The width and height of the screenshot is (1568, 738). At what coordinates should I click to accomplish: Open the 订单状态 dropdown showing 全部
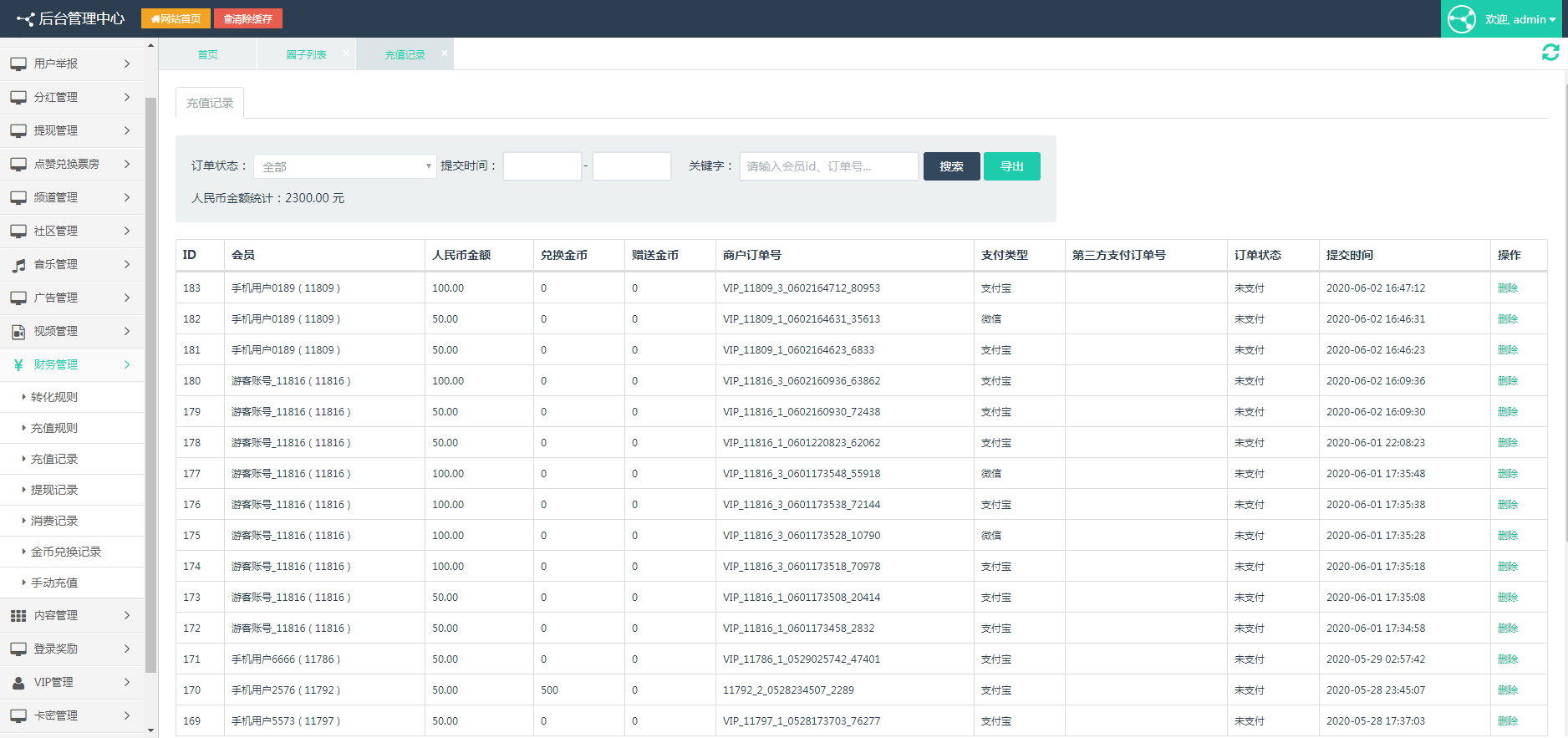[x=344, y=166]
